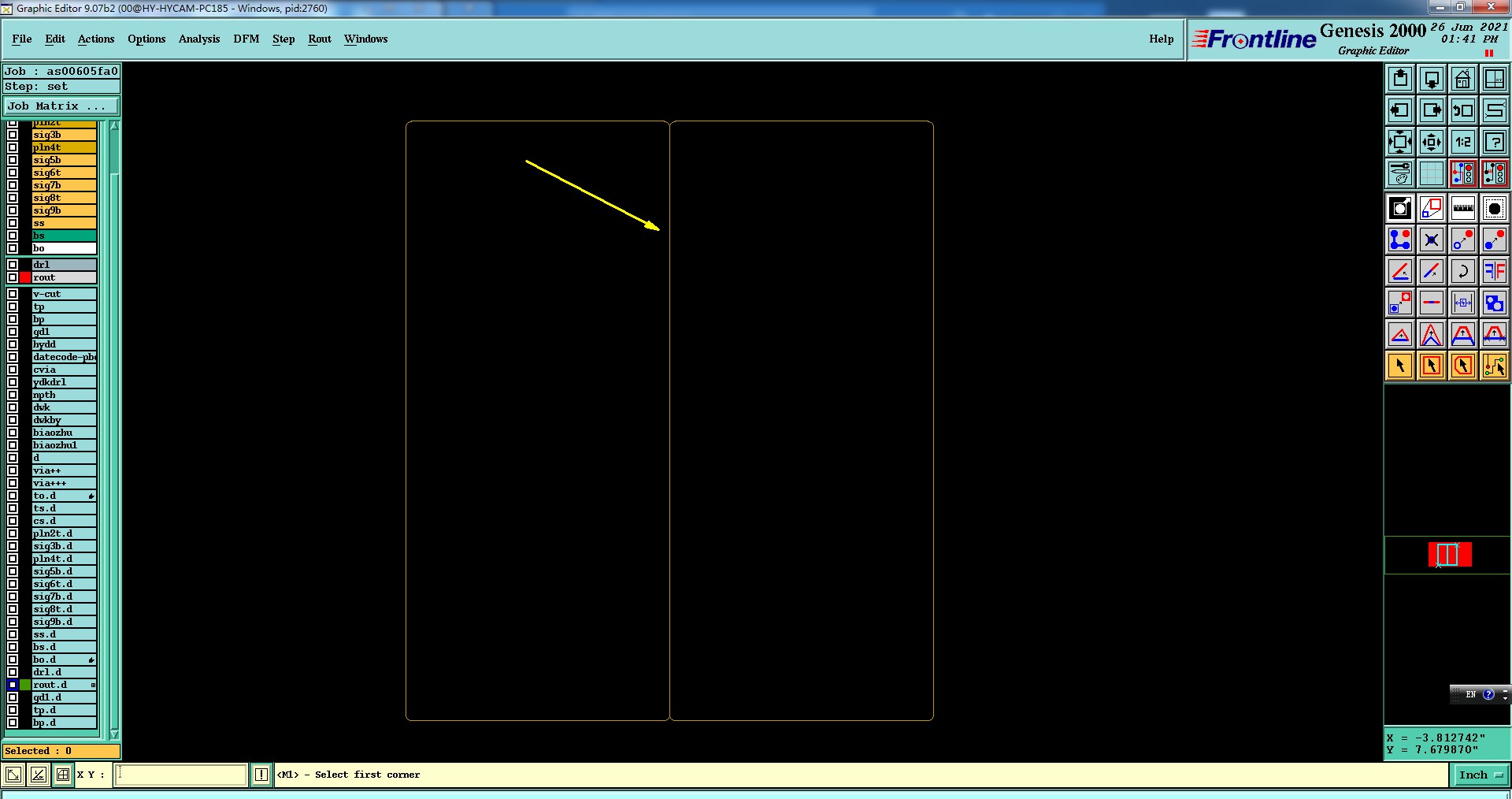Choose the polygon arrow select tool
The image size is (1512, 799).
coord(1463,366)
